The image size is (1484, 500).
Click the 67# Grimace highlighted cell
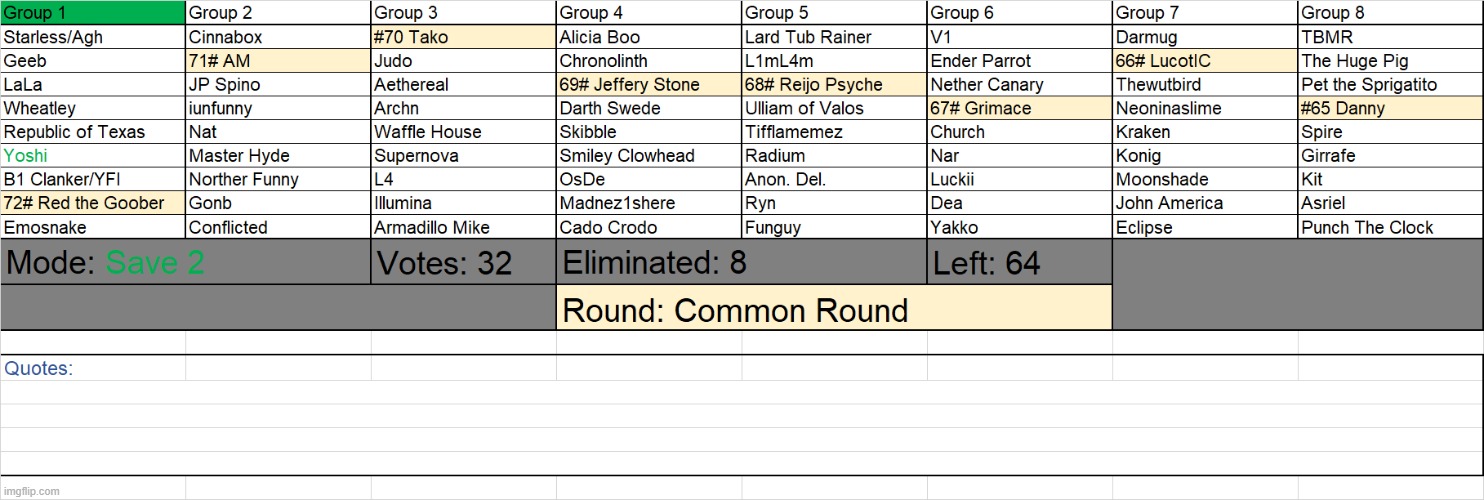click(x=1020, y=108)
